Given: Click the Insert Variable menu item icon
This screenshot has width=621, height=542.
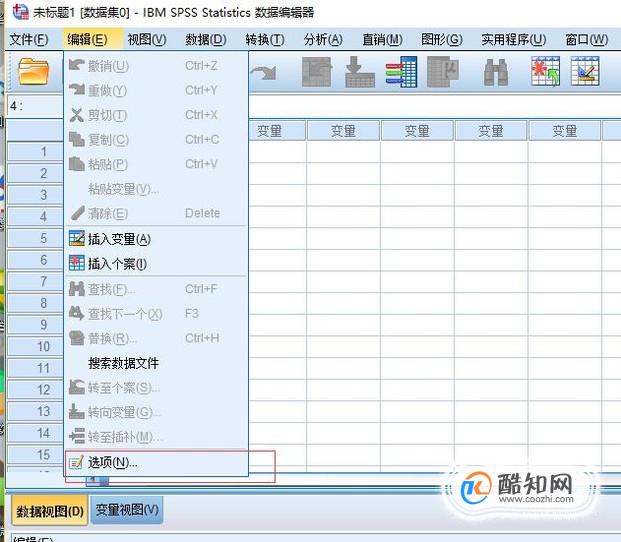Looking at the screenshot, I should [76, 239].
